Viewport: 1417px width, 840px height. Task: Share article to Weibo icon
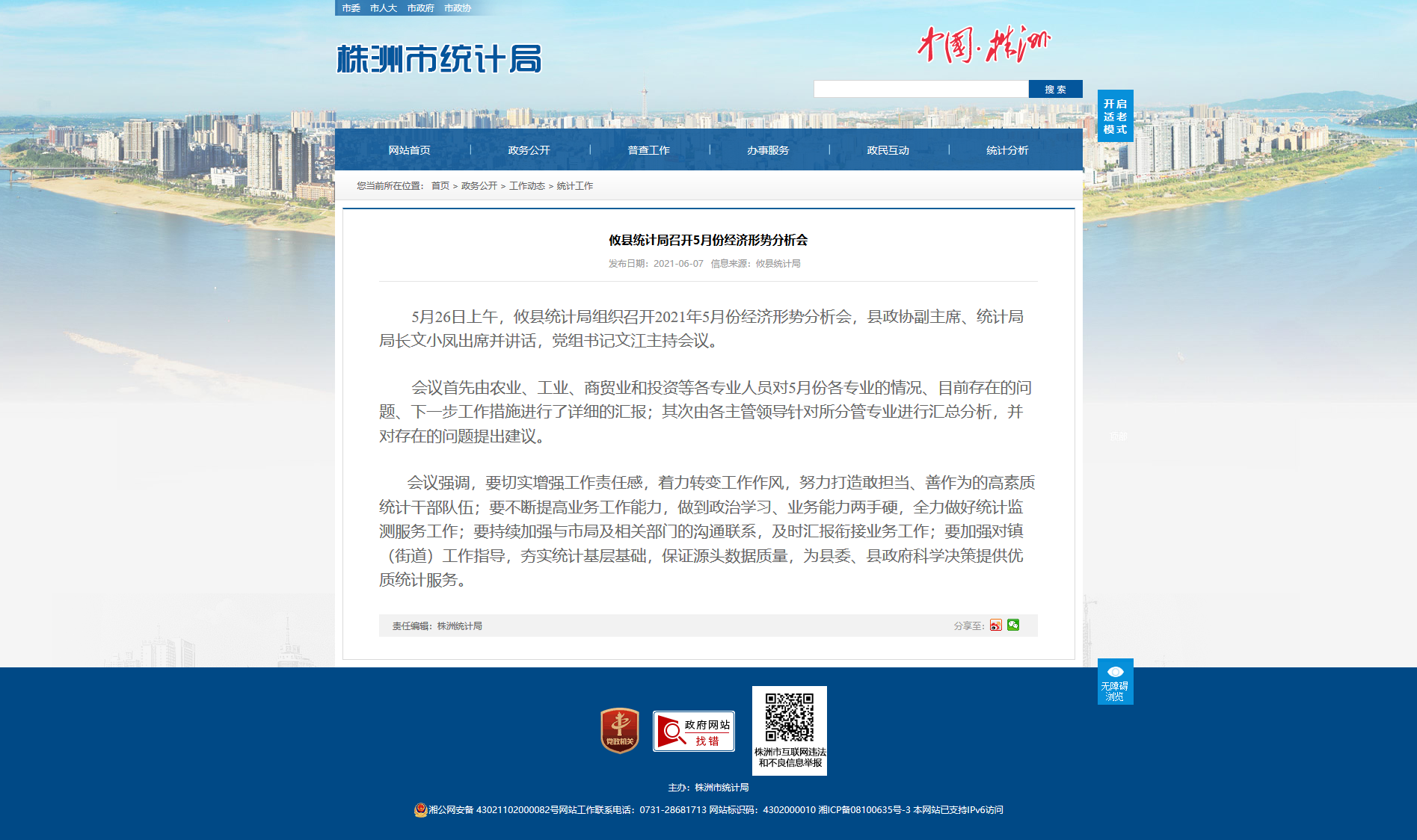995,626
